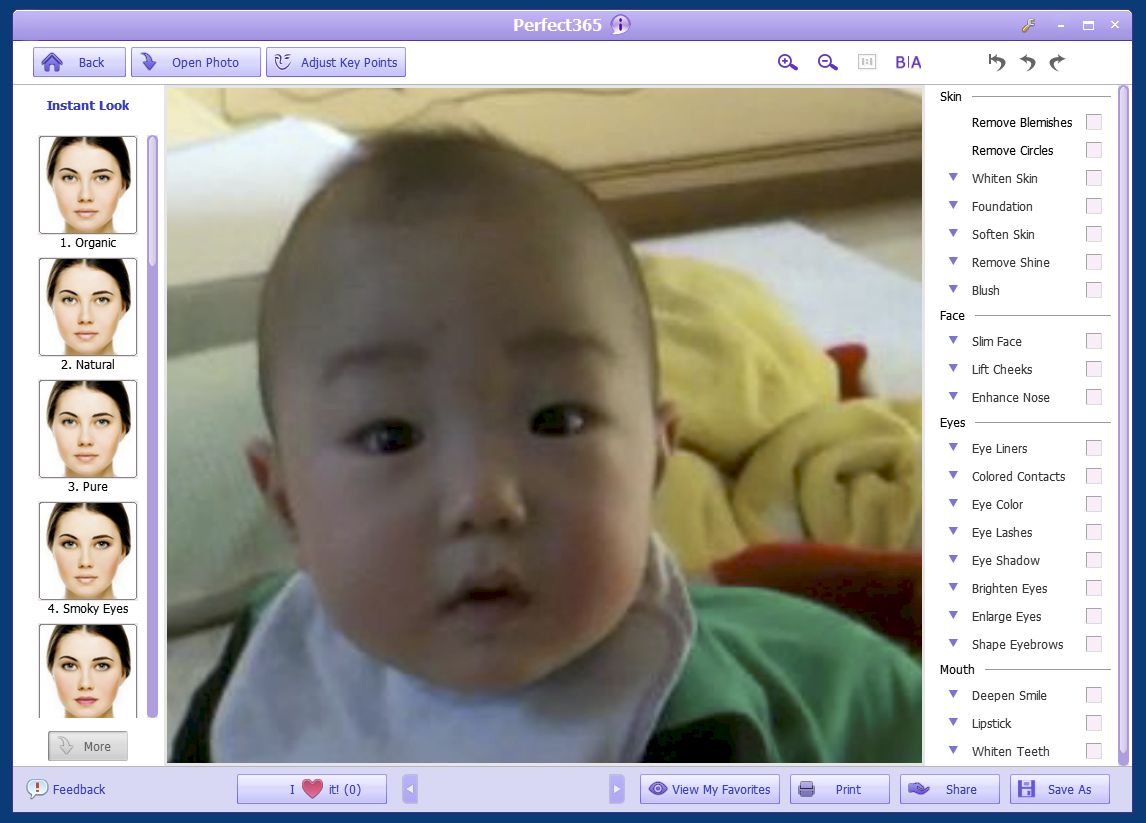Select the Smoky Eyes instant look thumbnail
The height and width of the screenshot is (823, 1146).
tap(88, 550)
